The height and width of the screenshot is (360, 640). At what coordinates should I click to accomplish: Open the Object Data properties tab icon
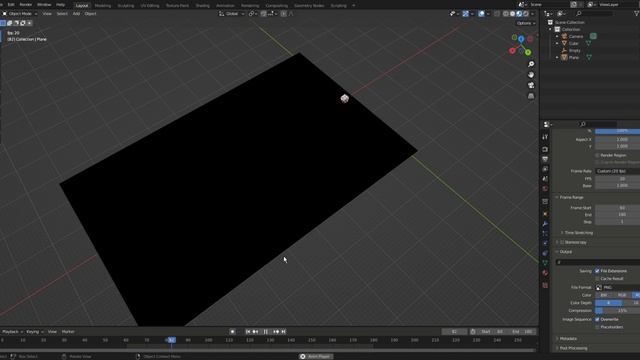(x=545, y=263)
